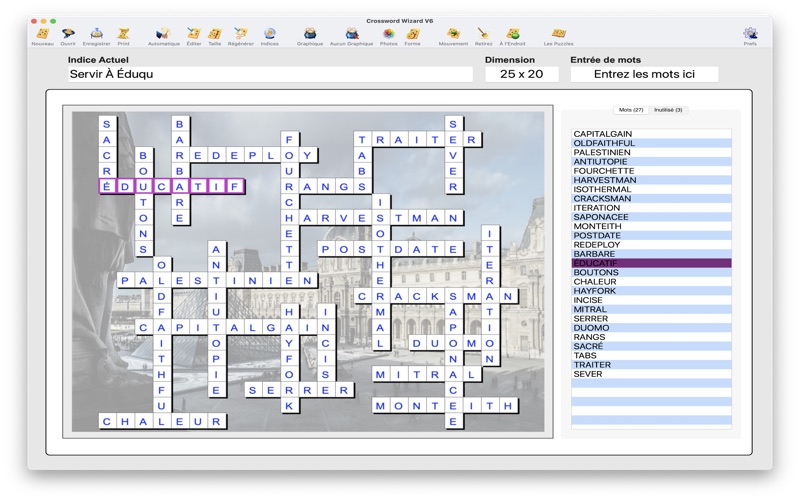800x500 pixels.
Task: Click the first H of HARVESTMAN in grid
Action: (x=289, y=218)
